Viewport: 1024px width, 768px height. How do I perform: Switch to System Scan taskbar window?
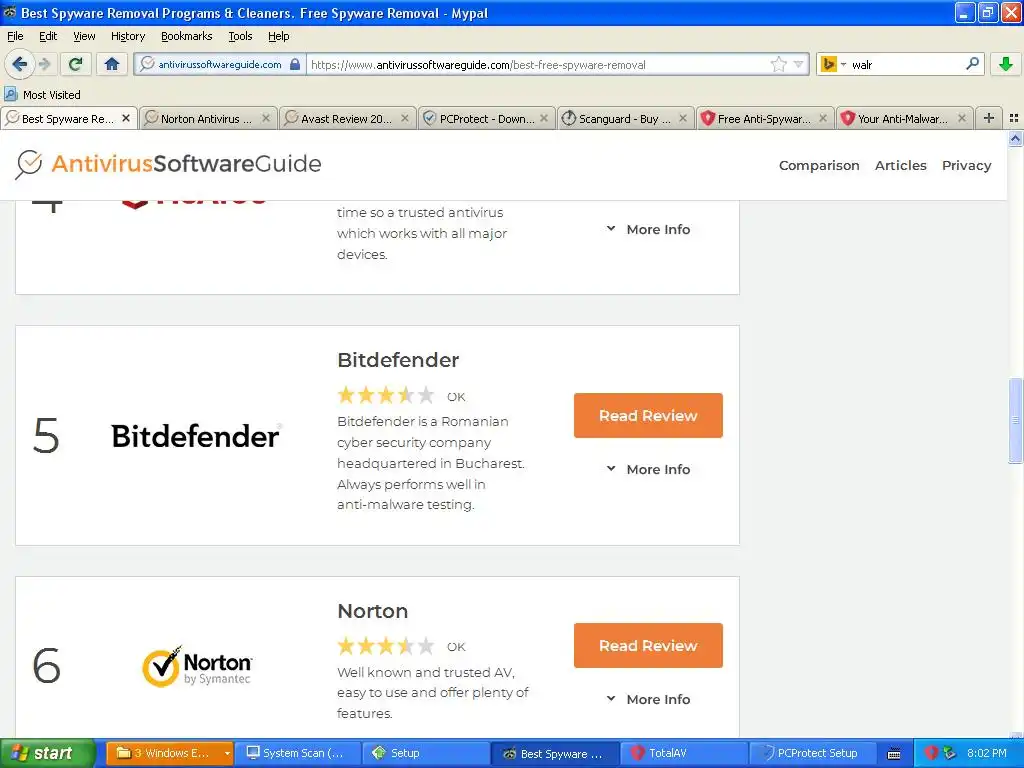pos(297,753)
